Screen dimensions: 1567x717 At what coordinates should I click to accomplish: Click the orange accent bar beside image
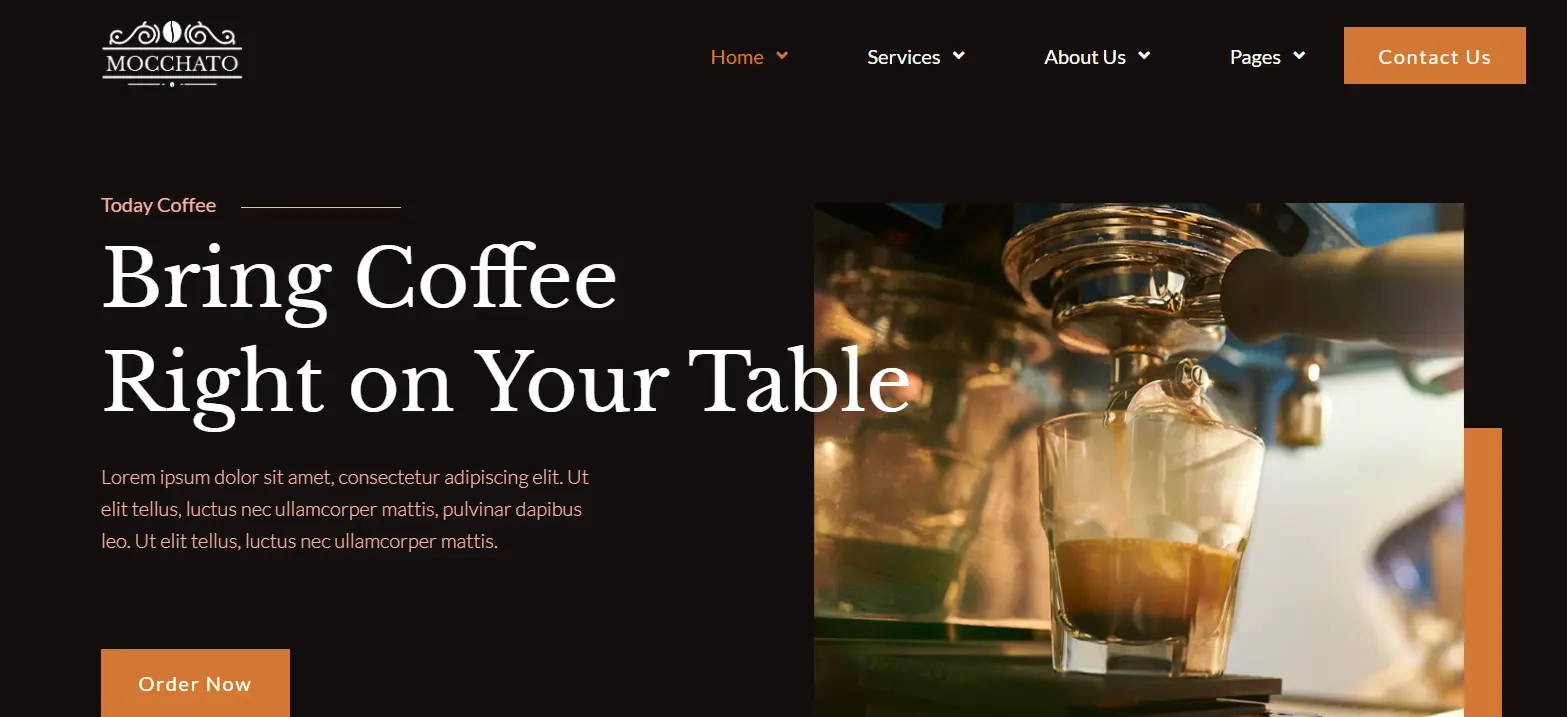click(1483, 572)
